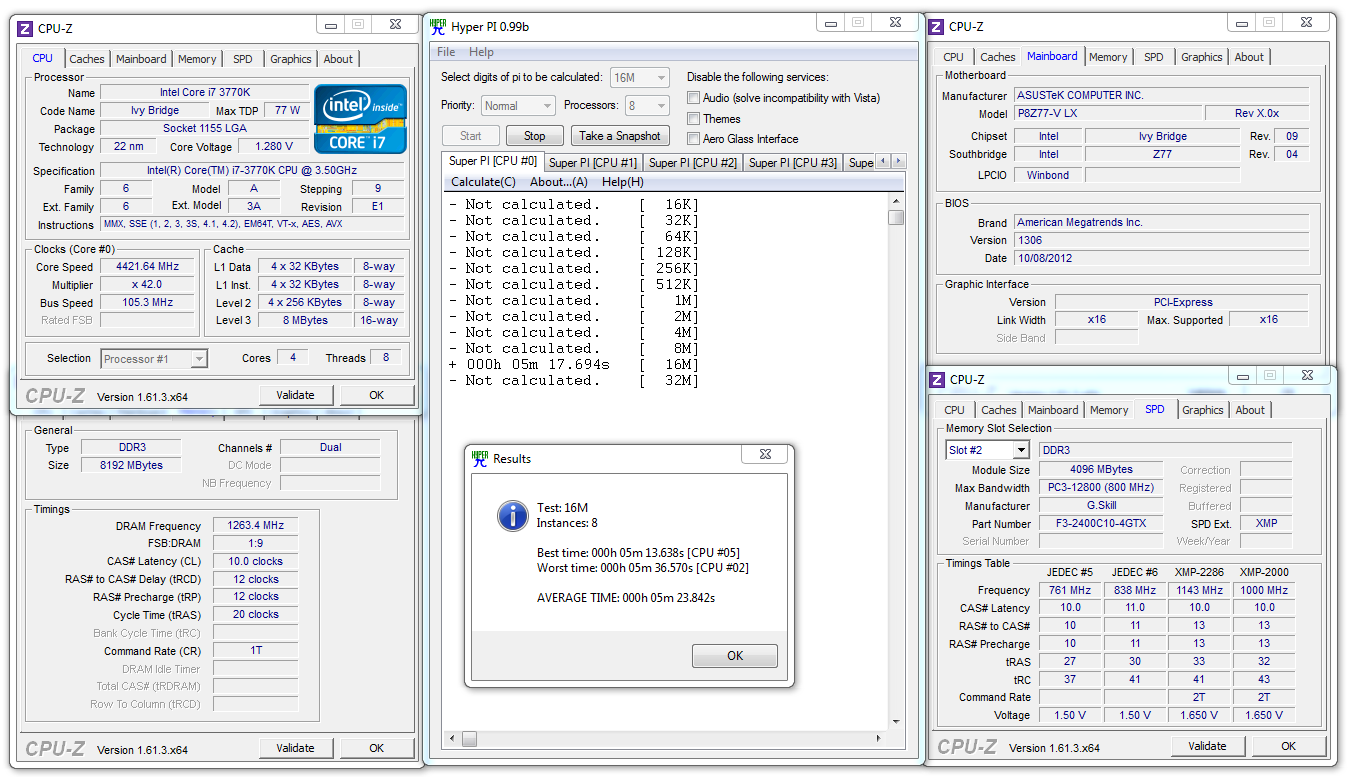The image size is (1354, 777).
Task: Click the CPU-Z icon in the Mainboard window title bar
Action: (x=937, y=27)
